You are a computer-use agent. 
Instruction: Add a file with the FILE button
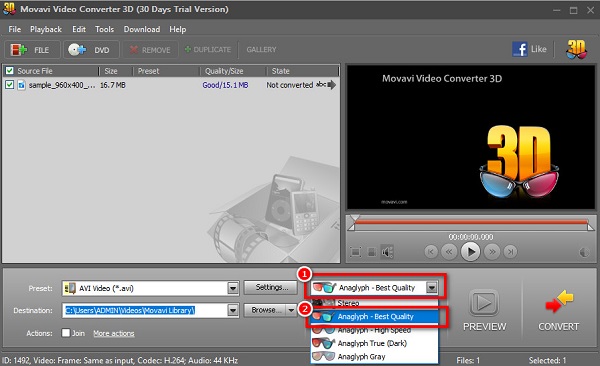[x=32, y=50]
